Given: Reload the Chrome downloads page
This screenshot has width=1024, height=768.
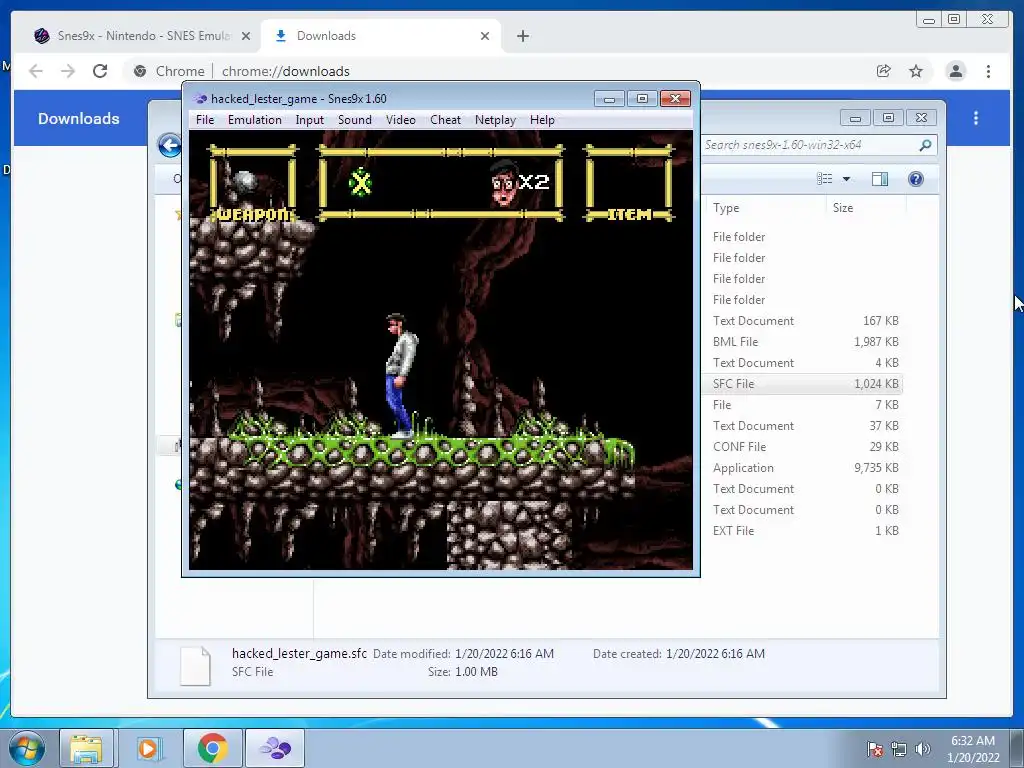Looking at the screenshot, I should pos(100,71).
